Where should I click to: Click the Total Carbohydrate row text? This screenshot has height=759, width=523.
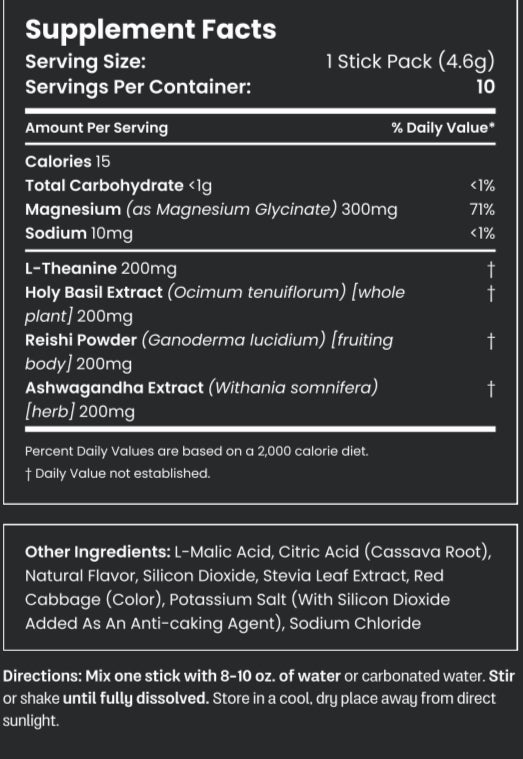coord(119,186)
